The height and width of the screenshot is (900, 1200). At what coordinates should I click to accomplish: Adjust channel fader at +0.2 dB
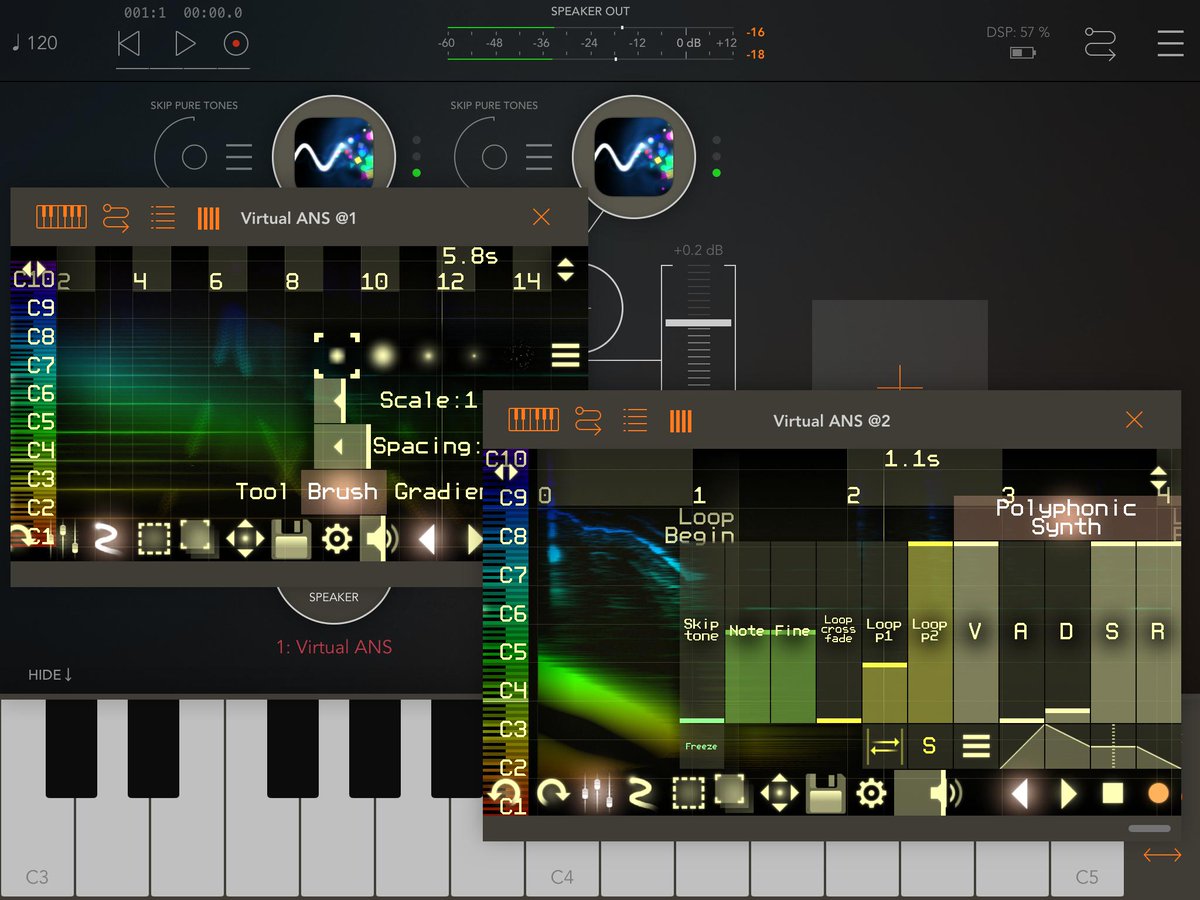(x=698, y=323)
